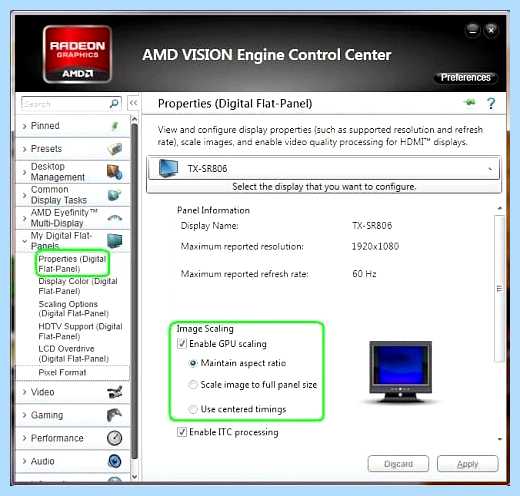Image resolution: width=520 pixels, height=496 pixels.
Task: Open Display Color (Digital Flat-Panel)
Action: (x=78, y=286)
